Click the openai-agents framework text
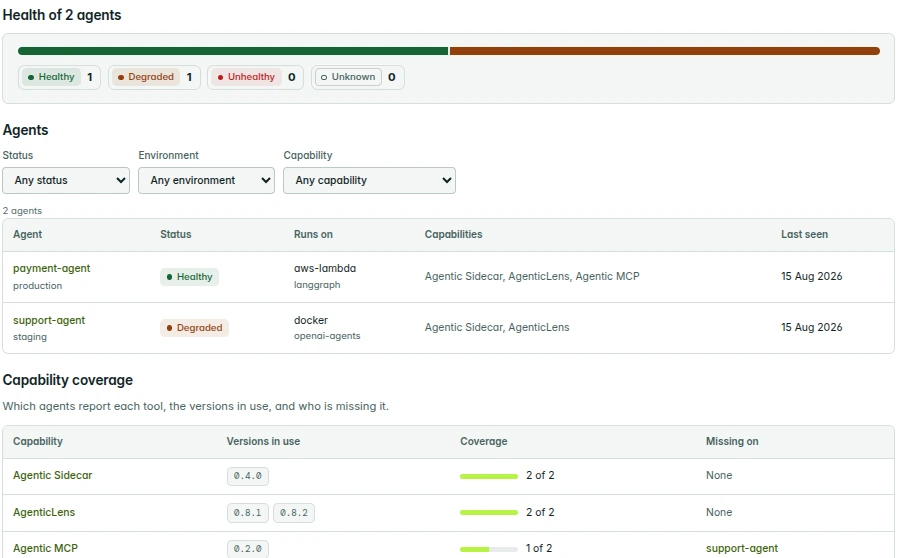 point(327,336)
